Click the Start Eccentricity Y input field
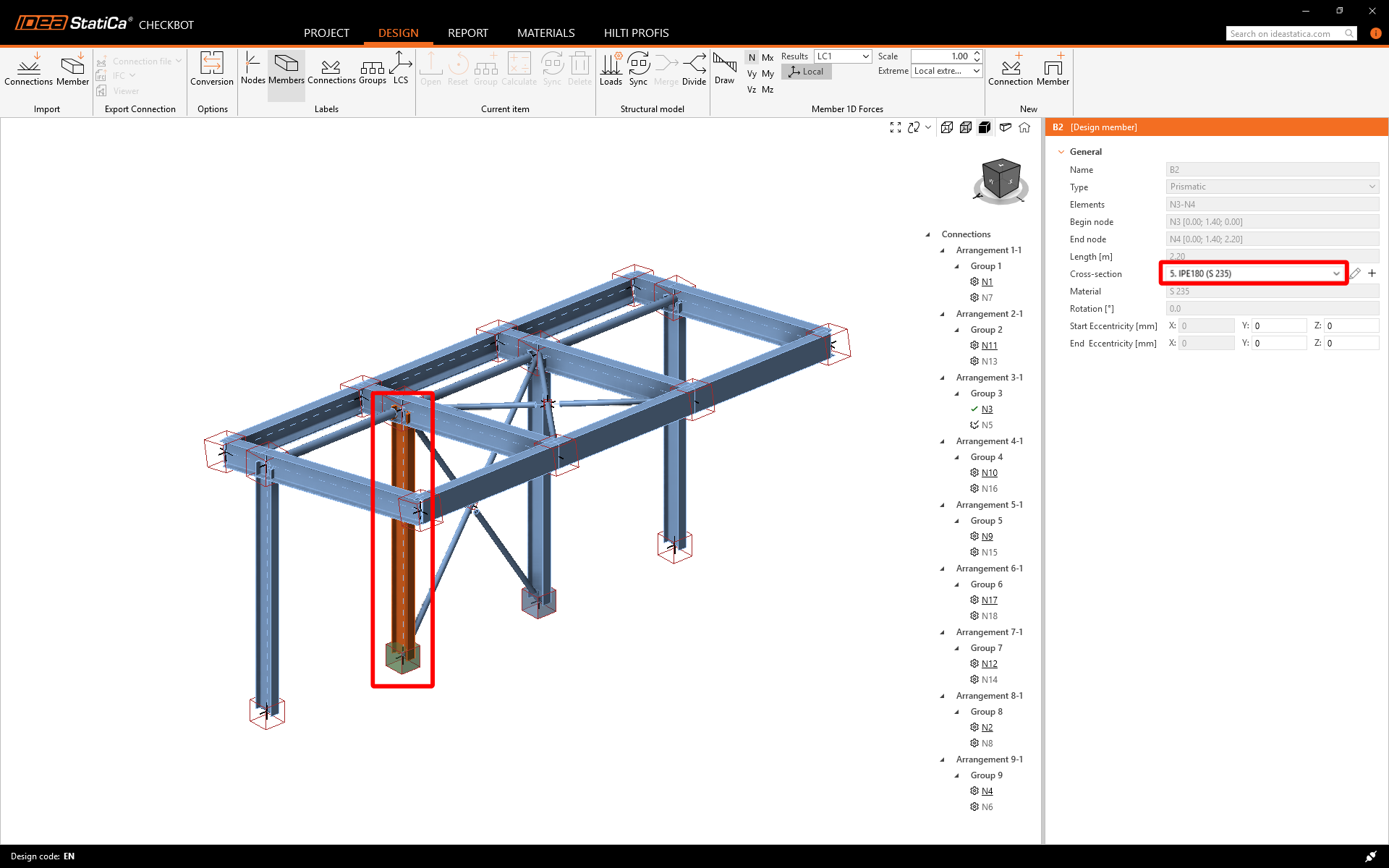The height and width of the screenshot is (868, 1389). pos(1278,326)
